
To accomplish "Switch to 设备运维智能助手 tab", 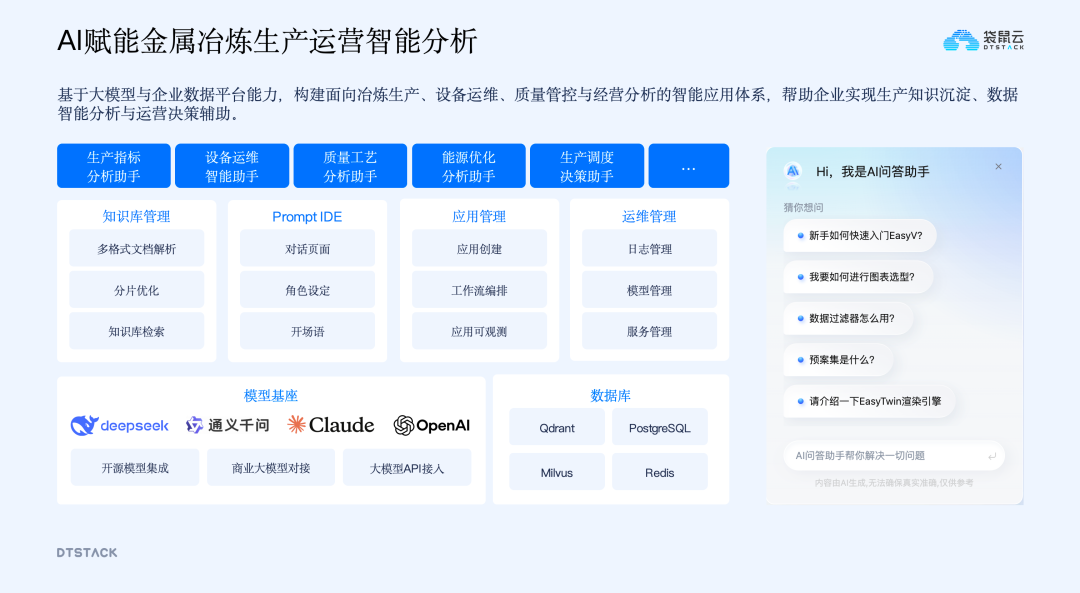I will tap(232, 166).
